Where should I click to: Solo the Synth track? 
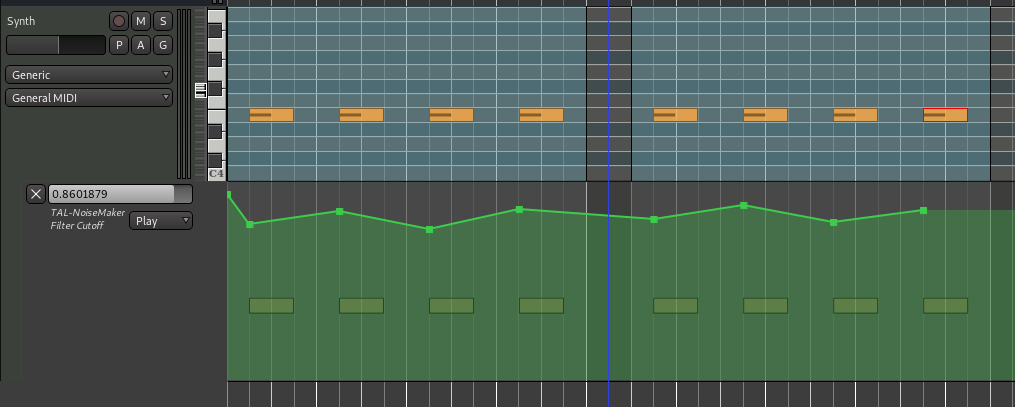tap(162, 21)
